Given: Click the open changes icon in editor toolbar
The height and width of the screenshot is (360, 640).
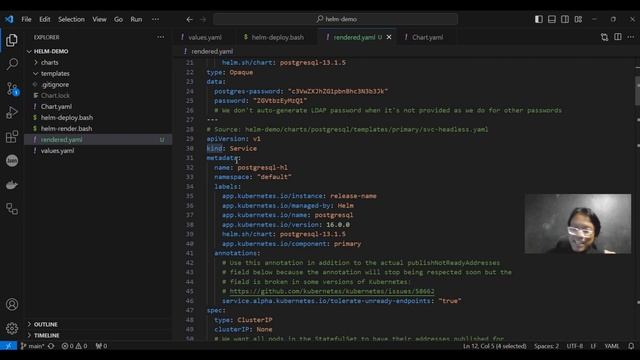Looking at the screenshot, I should pos(604,37).
